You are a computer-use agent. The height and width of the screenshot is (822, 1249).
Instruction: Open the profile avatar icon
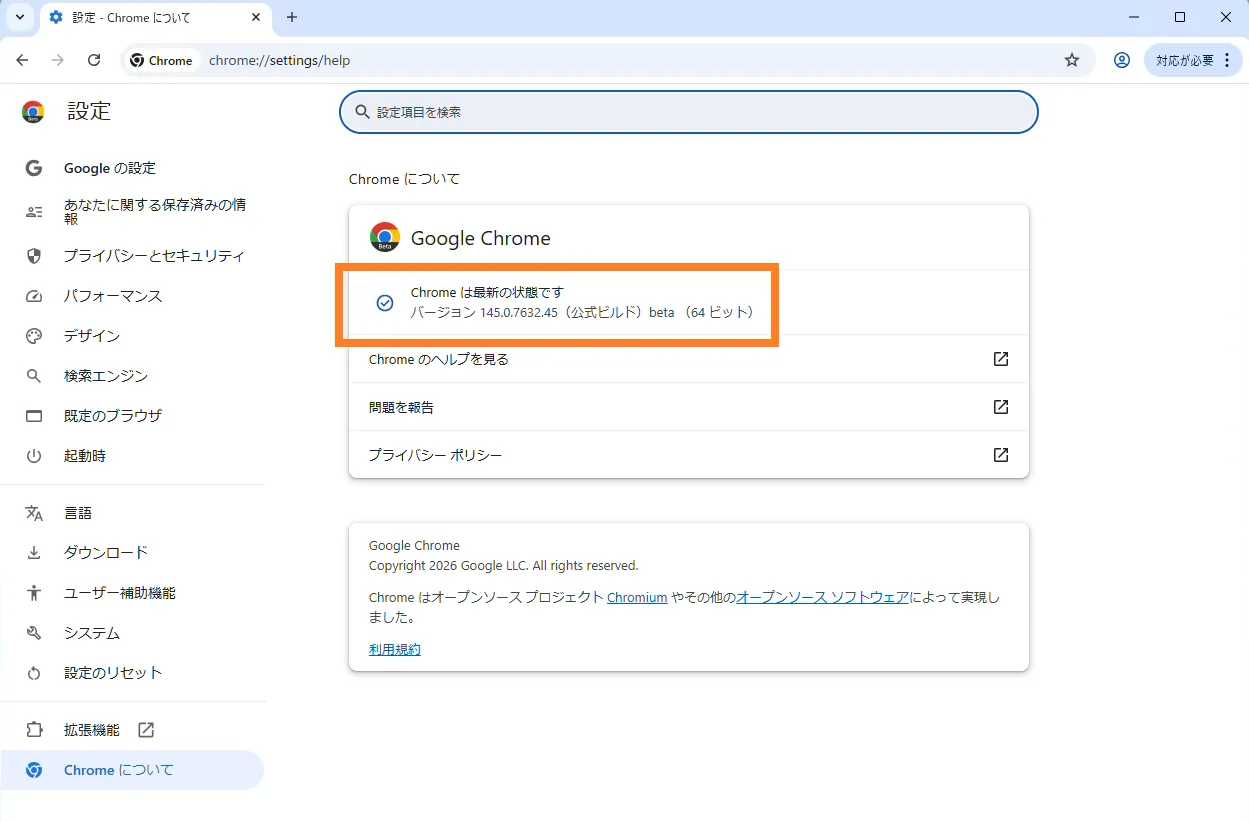1122,60
